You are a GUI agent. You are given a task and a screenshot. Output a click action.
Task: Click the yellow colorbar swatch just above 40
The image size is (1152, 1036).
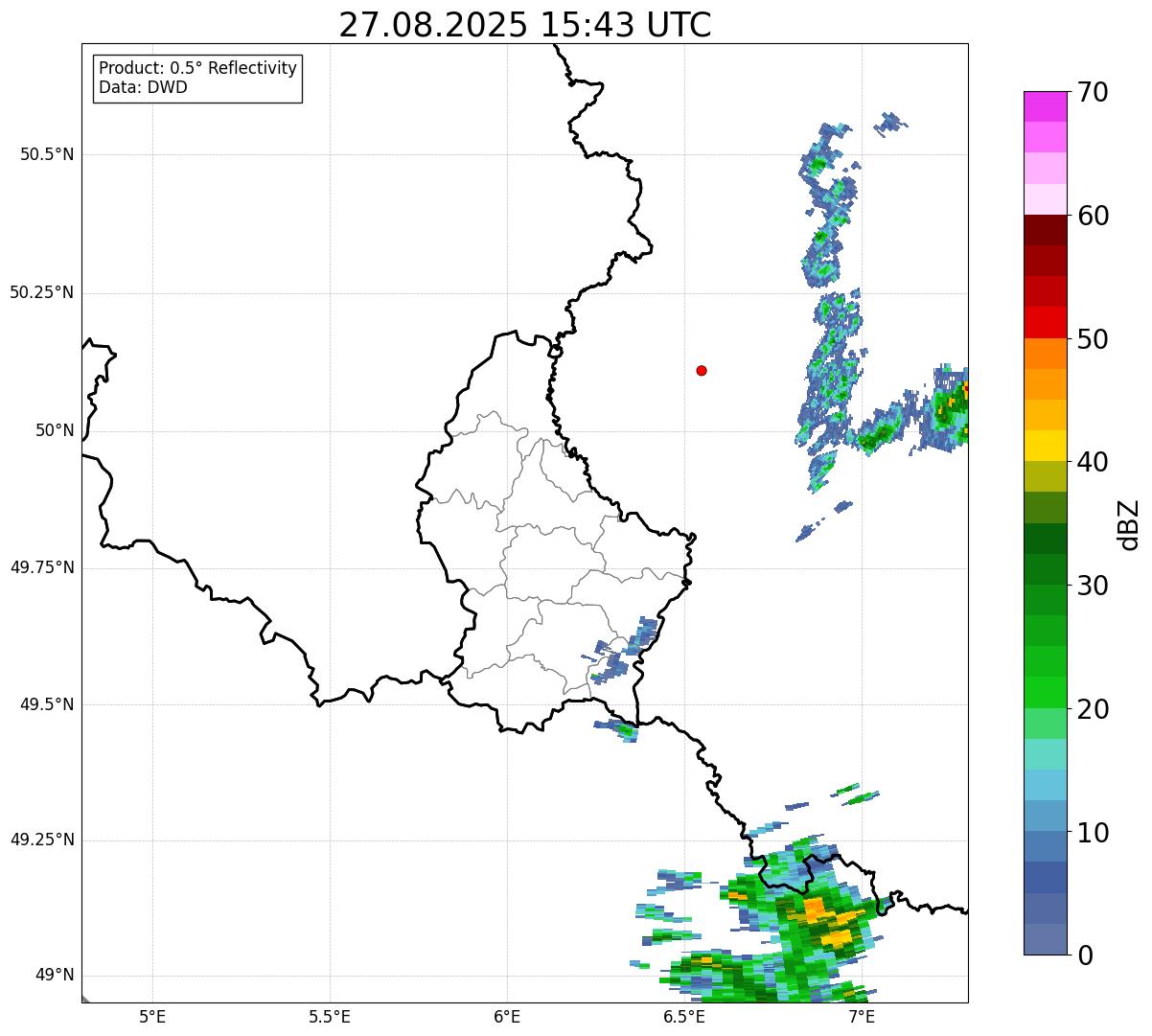tap(1045, 447)
